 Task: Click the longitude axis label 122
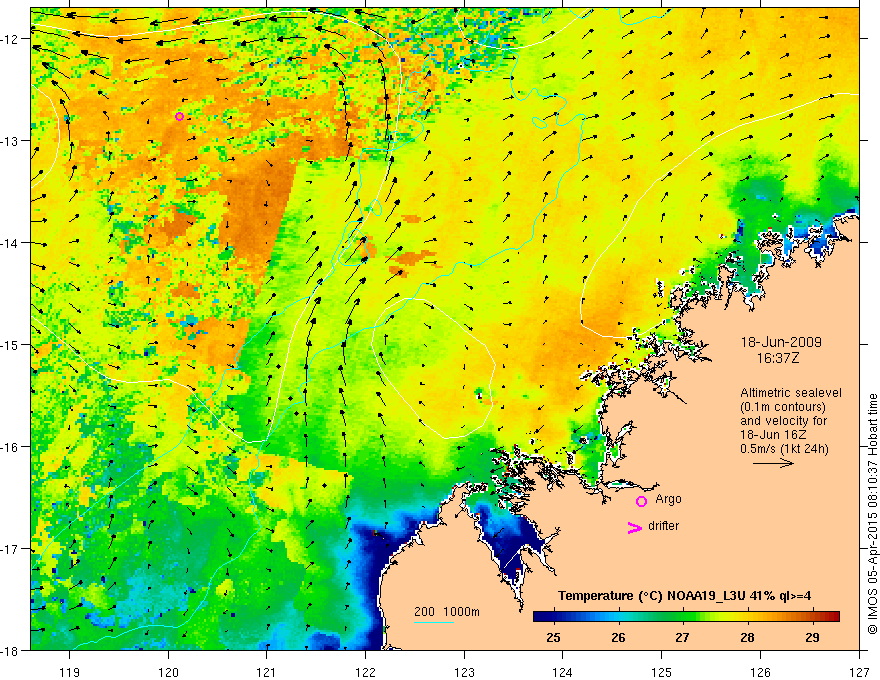(x=365, y=672)
